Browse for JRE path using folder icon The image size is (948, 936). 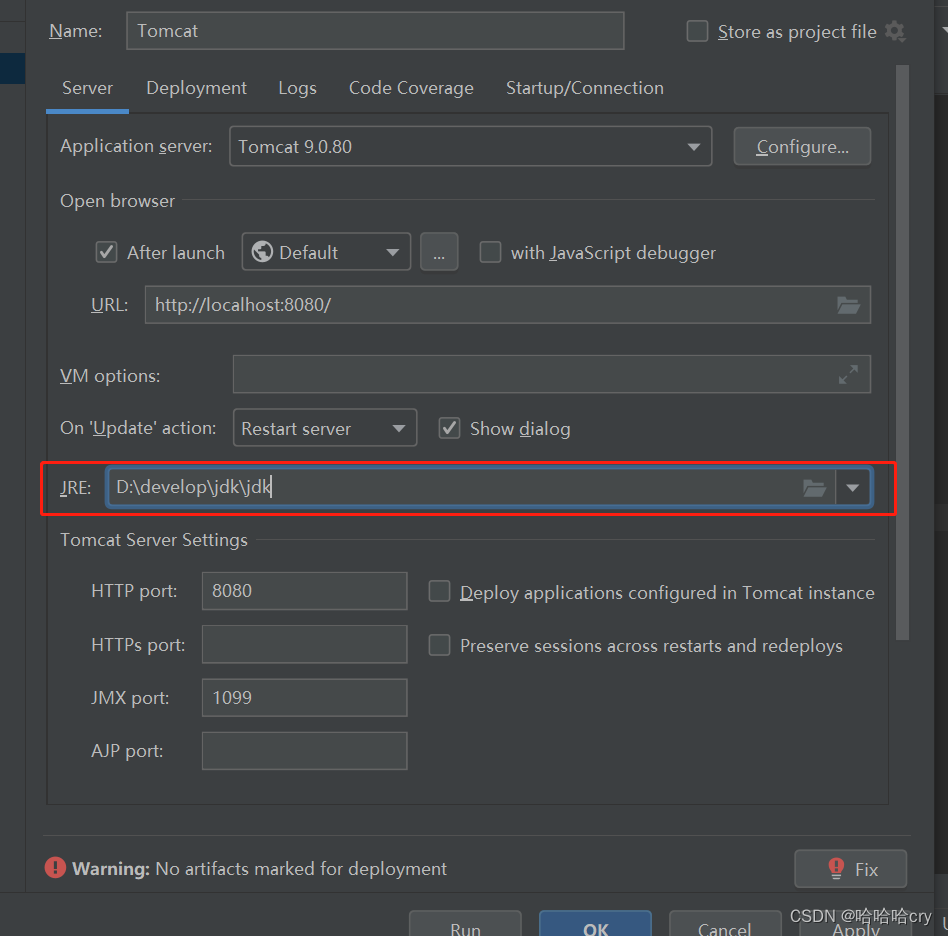814,487
